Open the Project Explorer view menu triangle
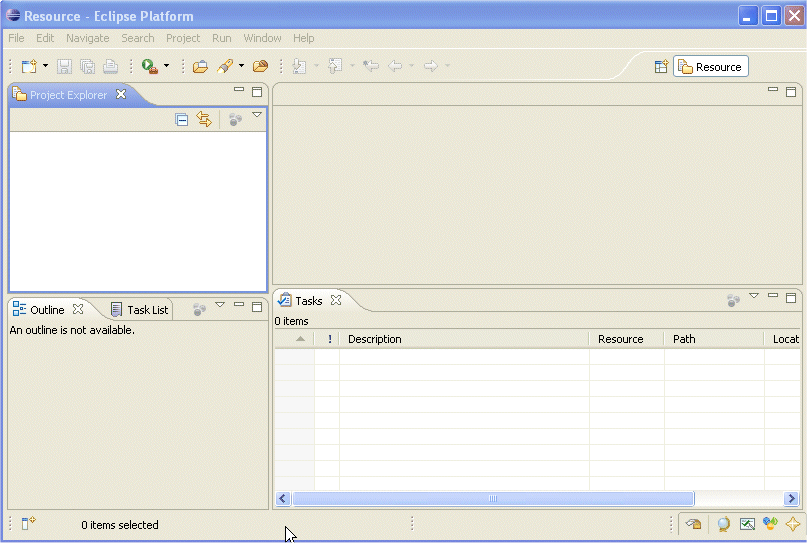The height and width of the screenshot is (543, 807). [257, 115]
